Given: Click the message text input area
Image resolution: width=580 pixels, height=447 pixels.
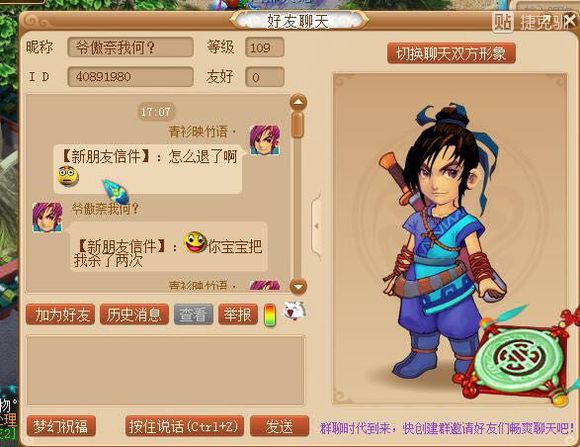Looking at the screenshot, I should tap(165, 371).
